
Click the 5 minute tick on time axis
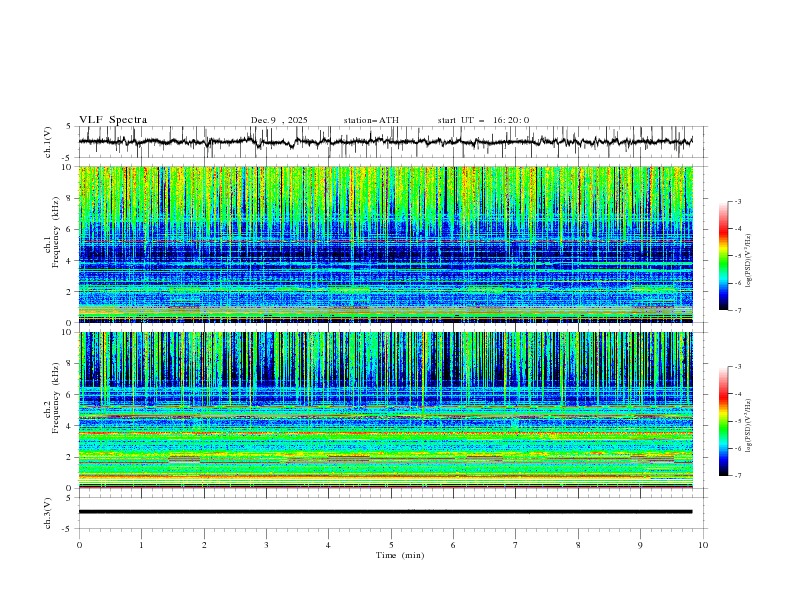pyautogui.click(x=391, y=545)
